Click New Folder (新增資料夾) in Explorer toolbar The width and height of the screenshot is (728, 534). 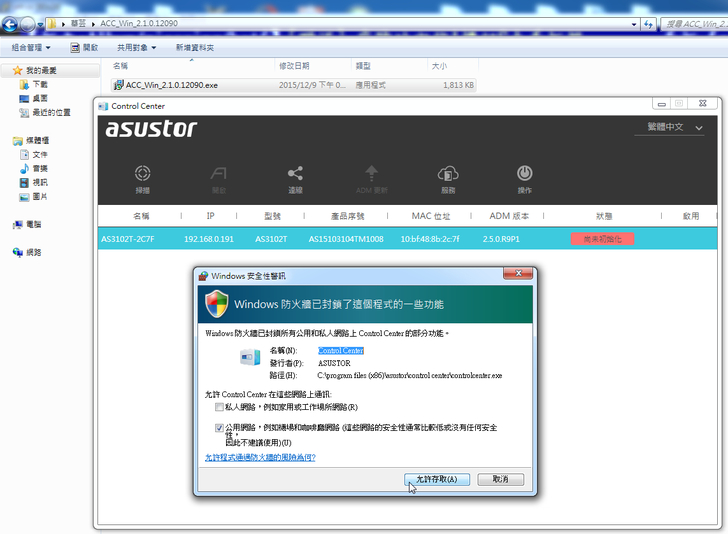click(195, 48)
